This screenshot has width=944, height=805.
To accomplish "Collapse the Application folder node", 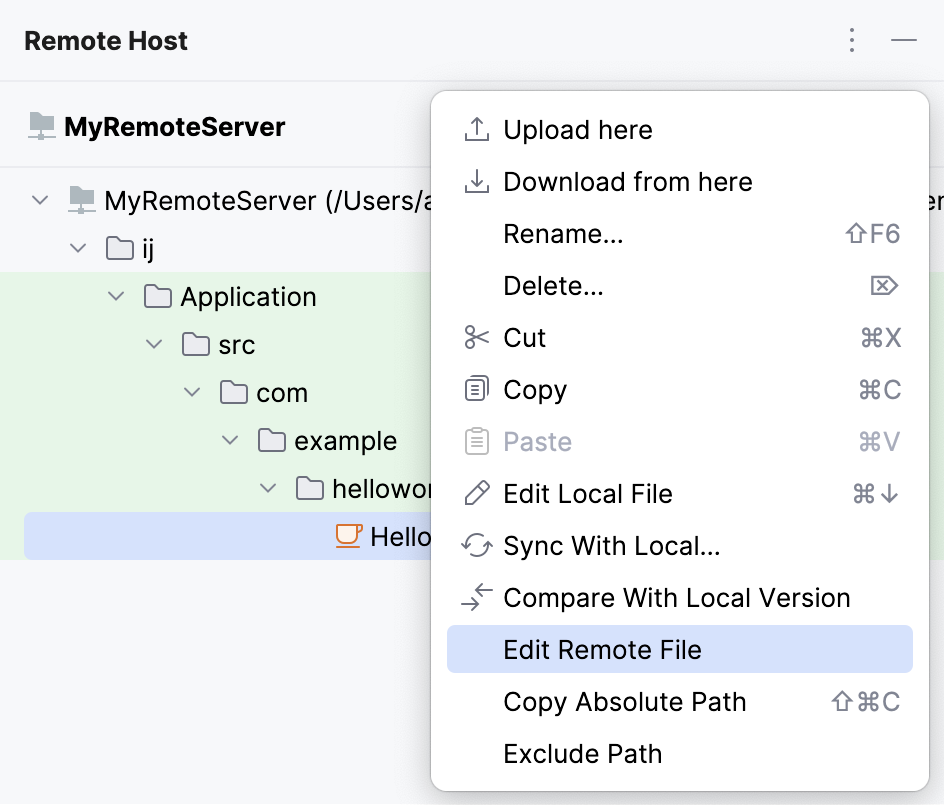I will click(116, 296).
